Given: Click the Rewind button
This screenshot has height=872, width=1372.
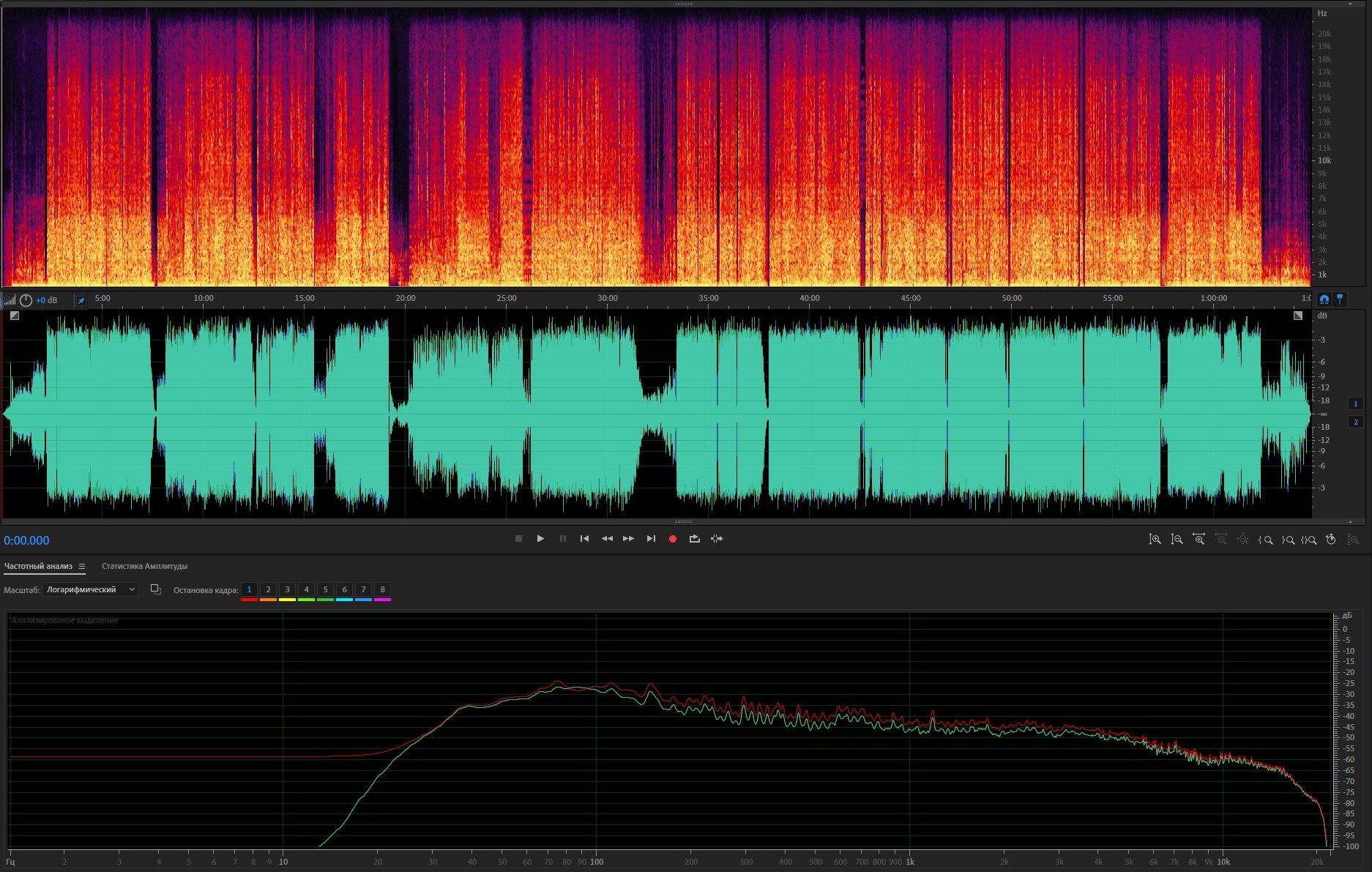Looking at the screenshot, I should point(607,539).
